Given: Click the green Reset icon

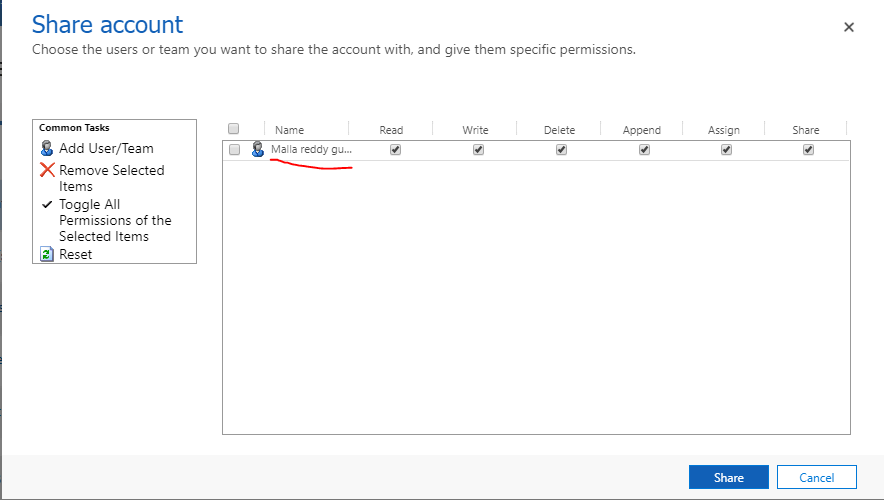Looking at the screenshot, I should tap(47, 254).
